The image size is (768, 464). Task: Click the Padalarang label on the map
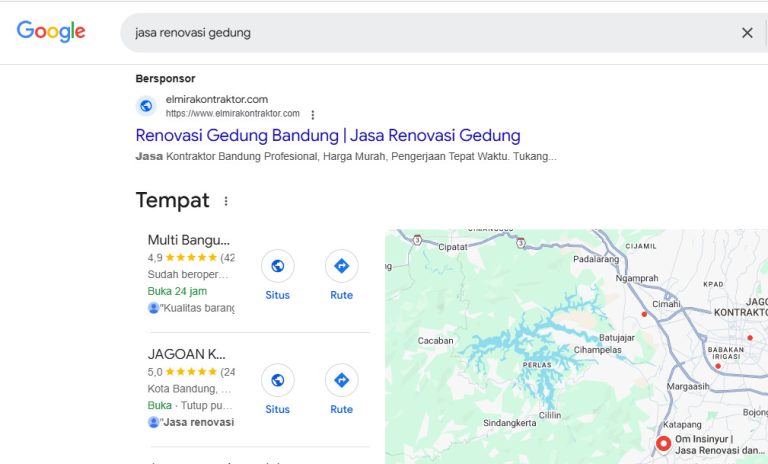point(596,259)
